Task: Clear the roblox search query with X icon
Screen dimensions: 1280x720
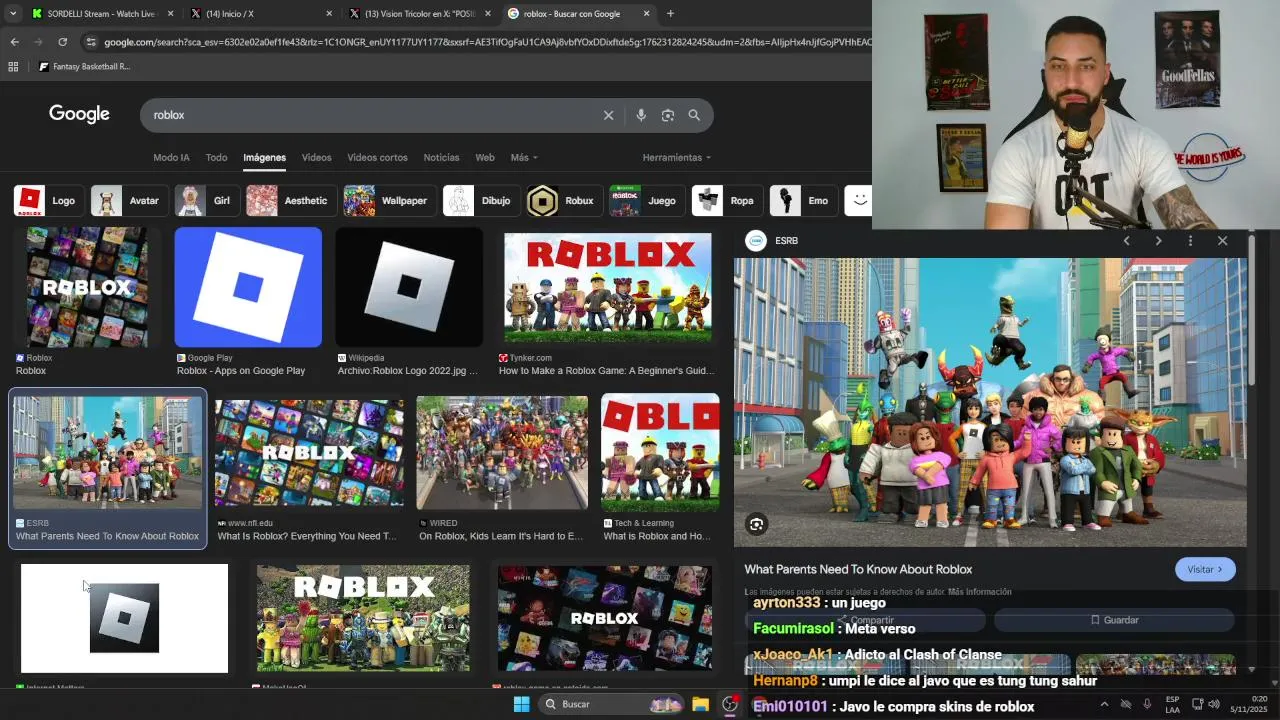Action: [608, 115]
